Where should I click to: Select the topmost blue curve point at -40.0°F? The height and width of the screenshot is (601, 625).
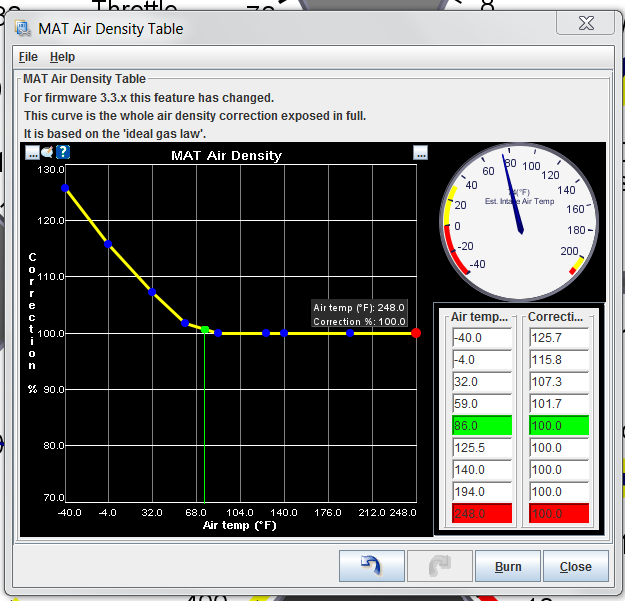(x=65, y=188)
